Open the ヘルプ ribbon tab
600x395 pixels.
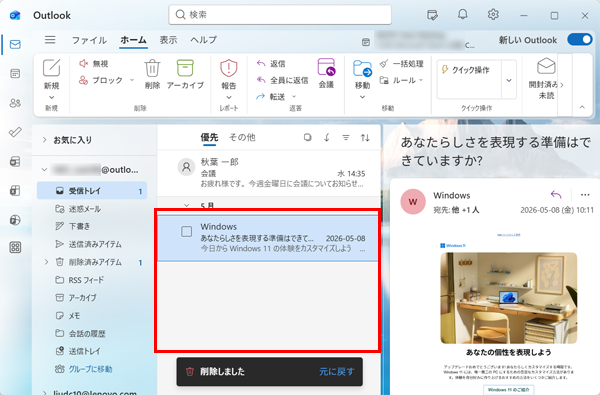[x=204, y=40]
